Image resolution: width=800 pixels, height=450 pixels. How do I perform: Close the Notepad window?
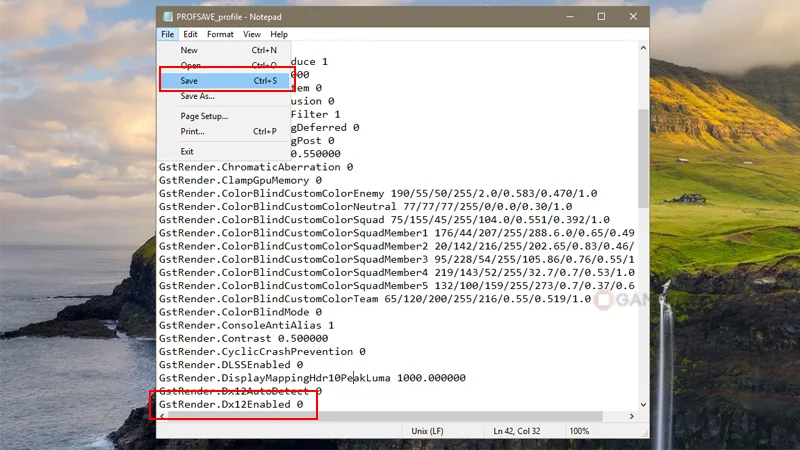[x=633, y=17]
